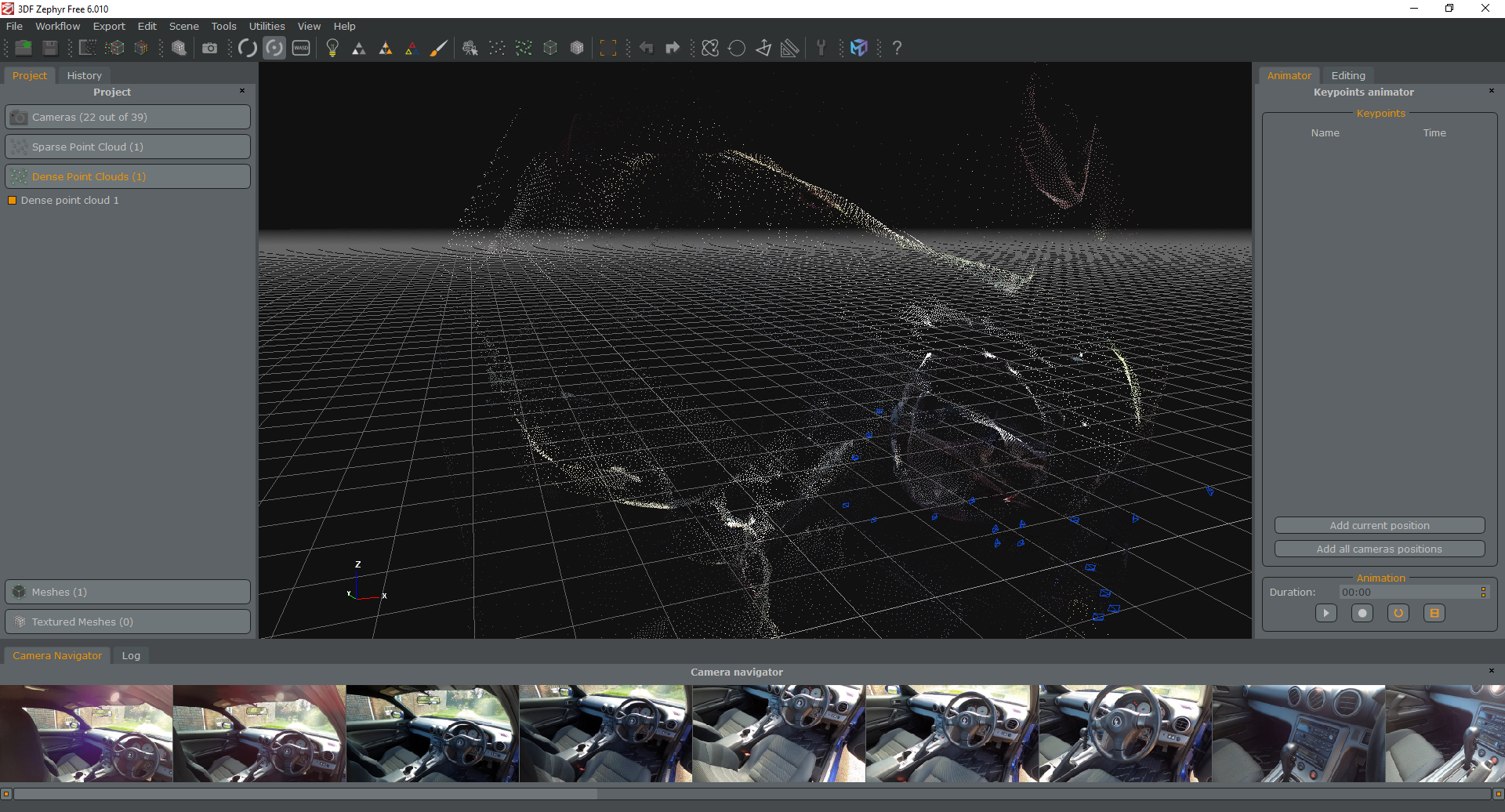Open the wrench options icon
Image resolution: width=1505 pixels, height=812 pixels.
821,49
